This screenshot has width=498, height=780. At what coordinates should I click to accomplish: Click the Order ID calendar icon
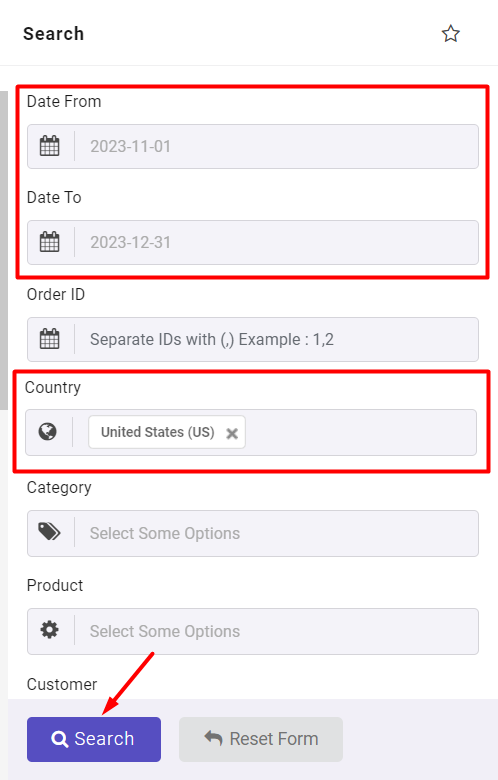tap(49, 339)
